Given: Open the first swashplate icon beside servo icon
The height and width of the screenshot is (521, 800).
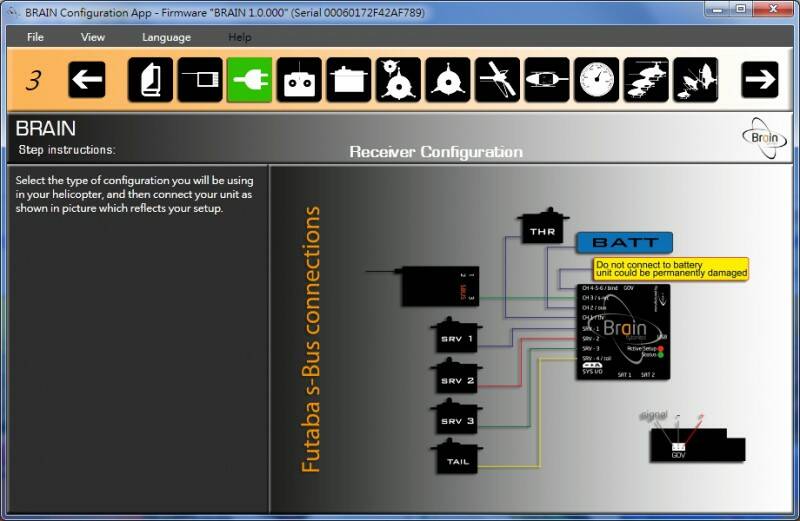Looking at the screenshot, I should 398,80.
